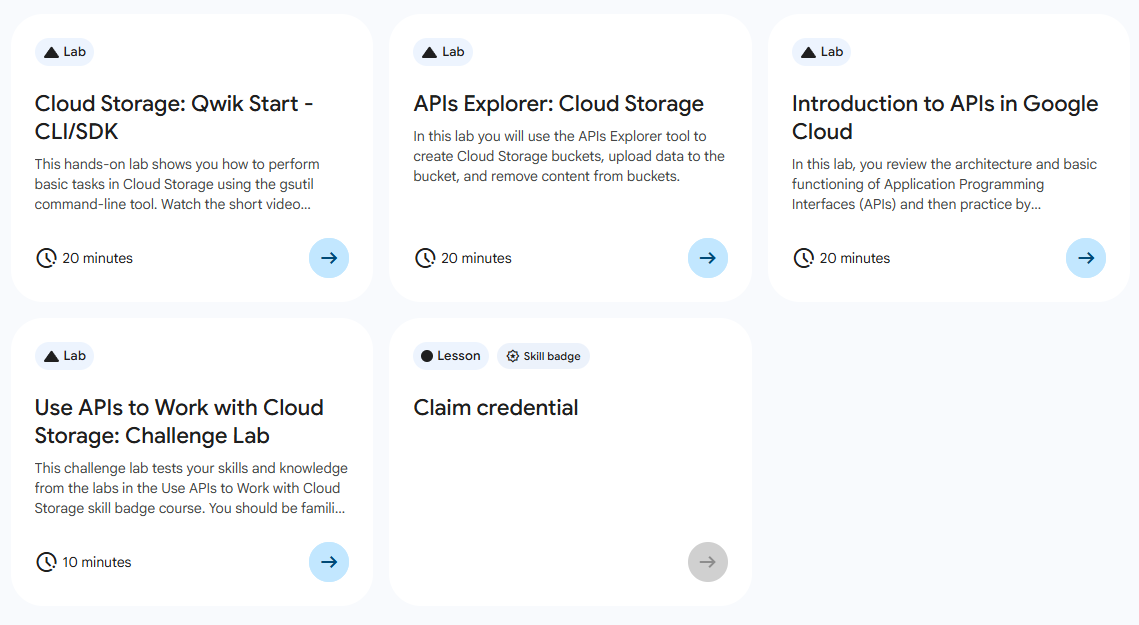The width and height of the screenshot is (1139, 625).
Task: Open APIs Explorer: Cloud Storage arrow button
Action: pyautogui.click(x=708, y=258)
